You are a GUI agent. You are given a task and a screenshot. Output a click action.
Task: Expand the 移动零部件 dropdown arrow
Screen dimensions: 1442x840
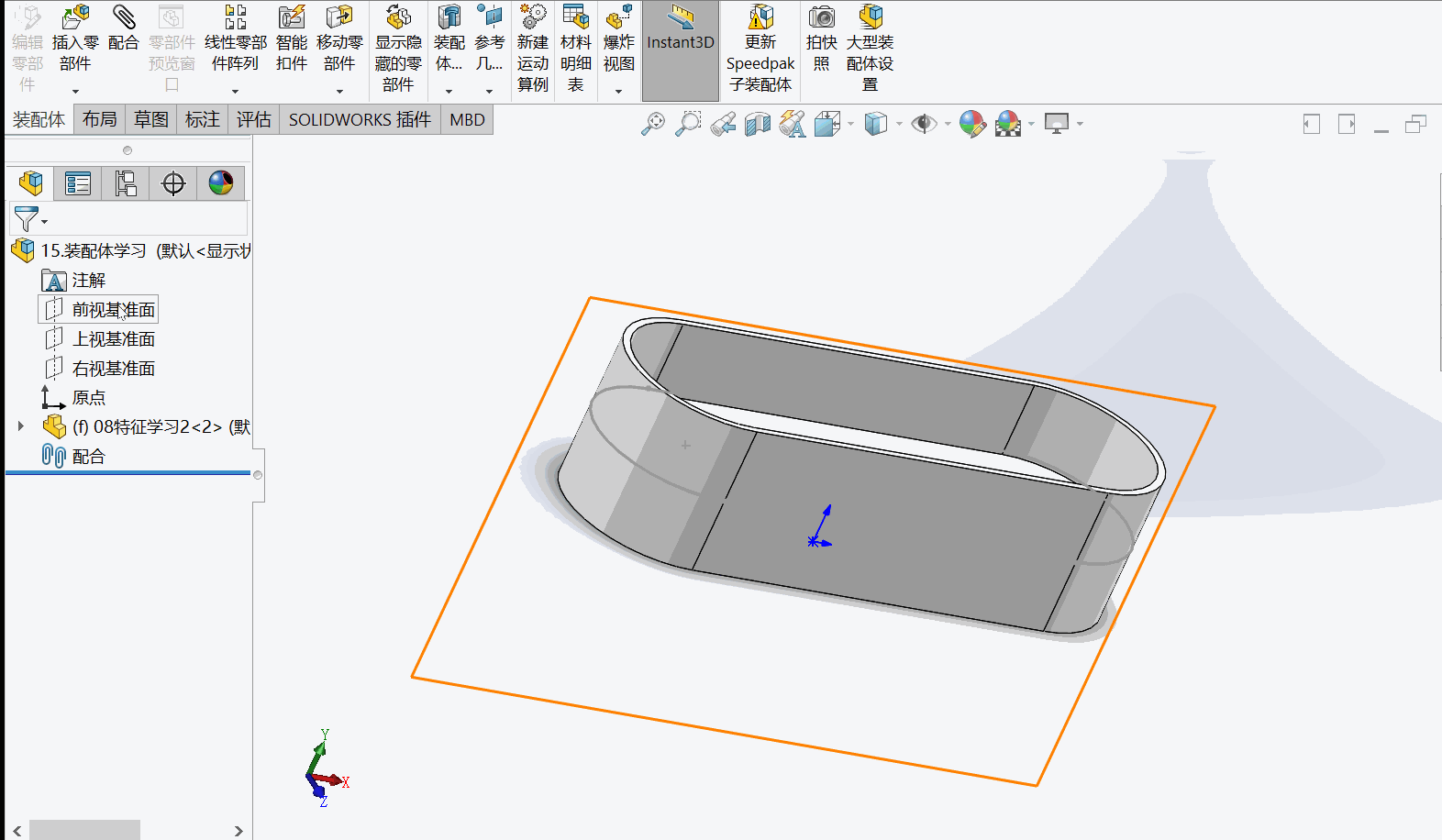tap(339, 91)
